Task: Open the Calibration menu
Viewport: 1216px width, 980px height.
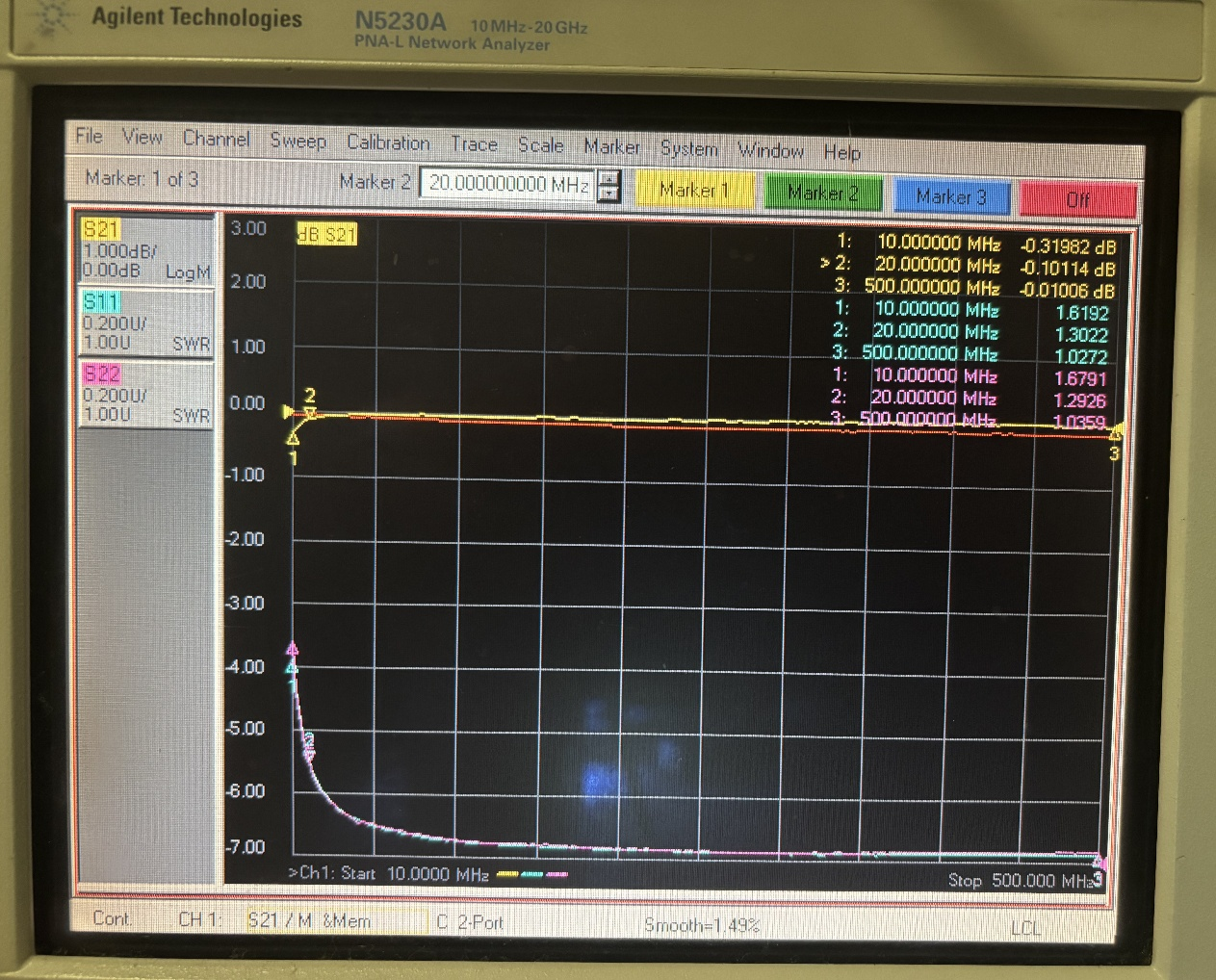Action: [388, 142]
